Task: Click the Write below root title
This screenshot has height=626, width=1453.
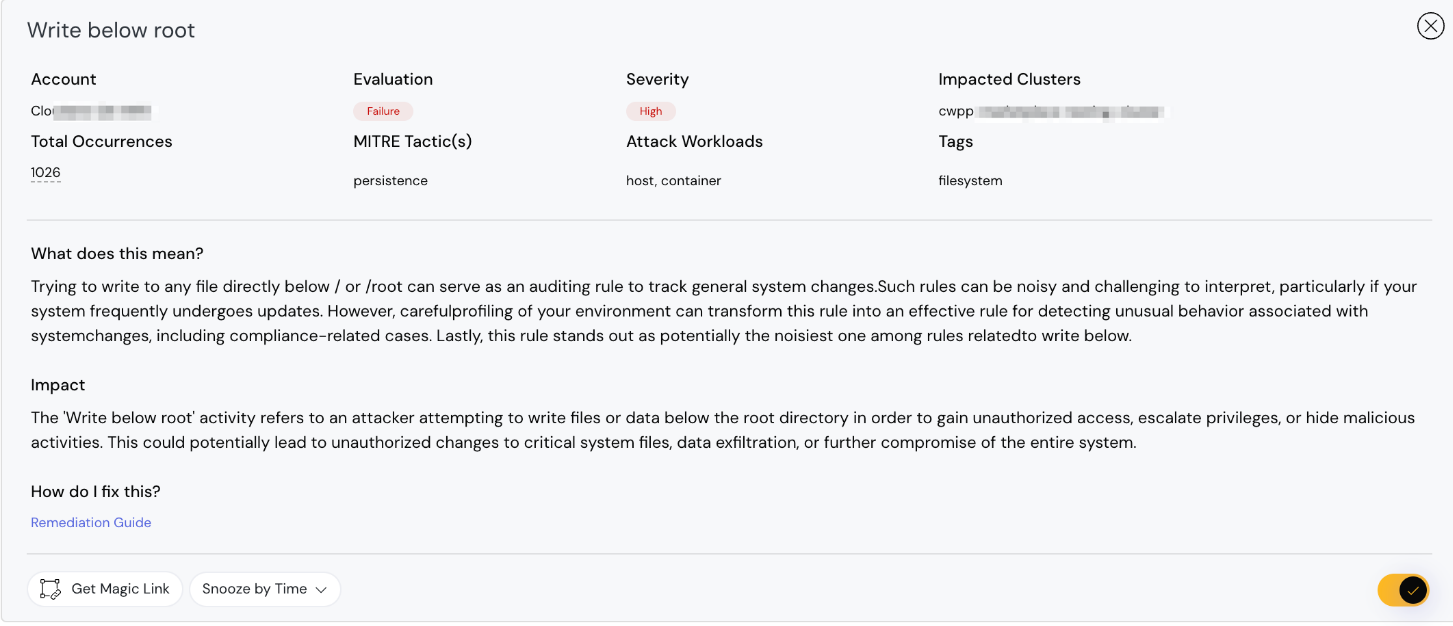Action: [111, 30]
